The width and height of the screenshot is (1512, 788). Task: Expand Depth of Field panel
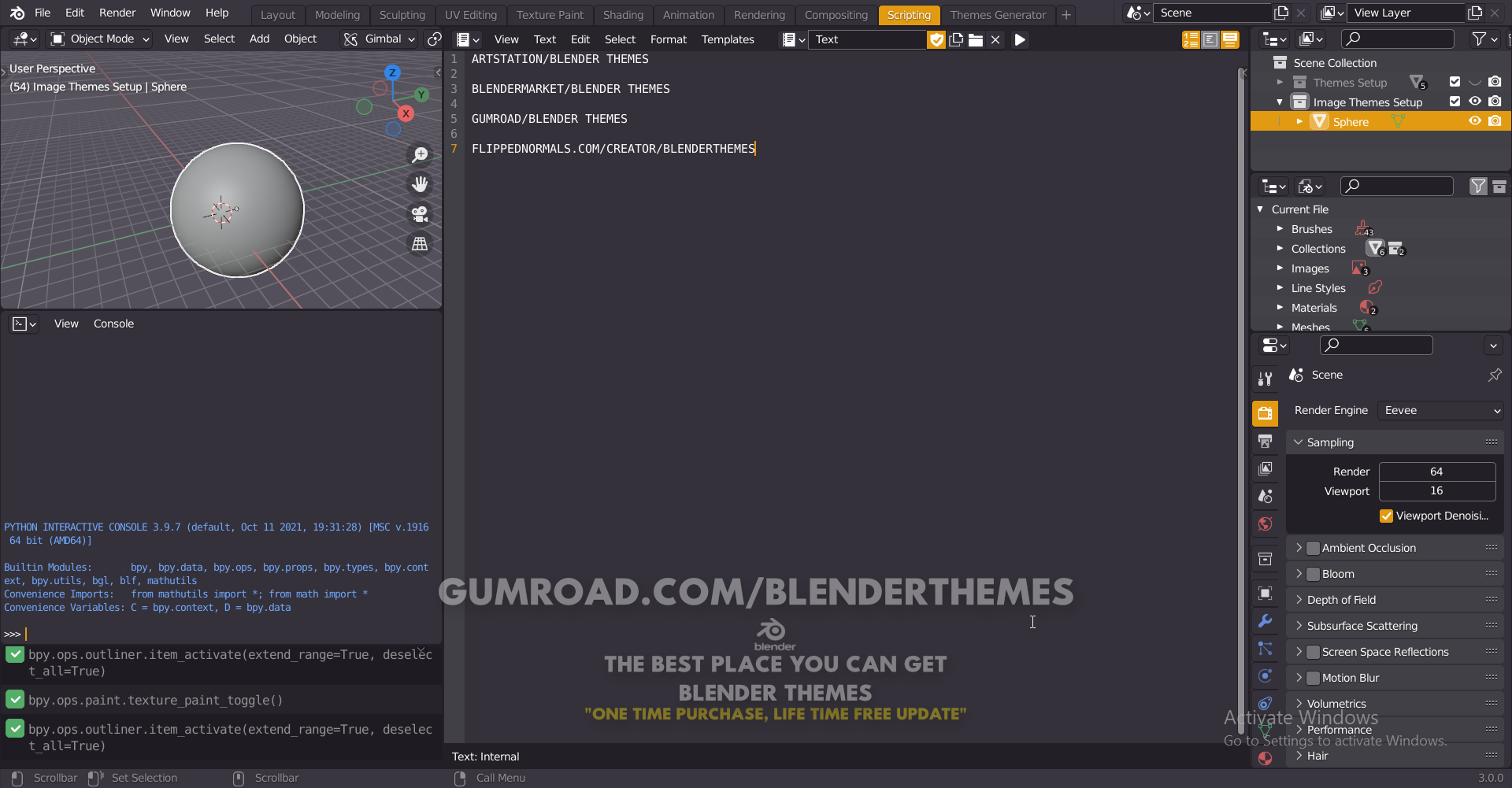1395,600
